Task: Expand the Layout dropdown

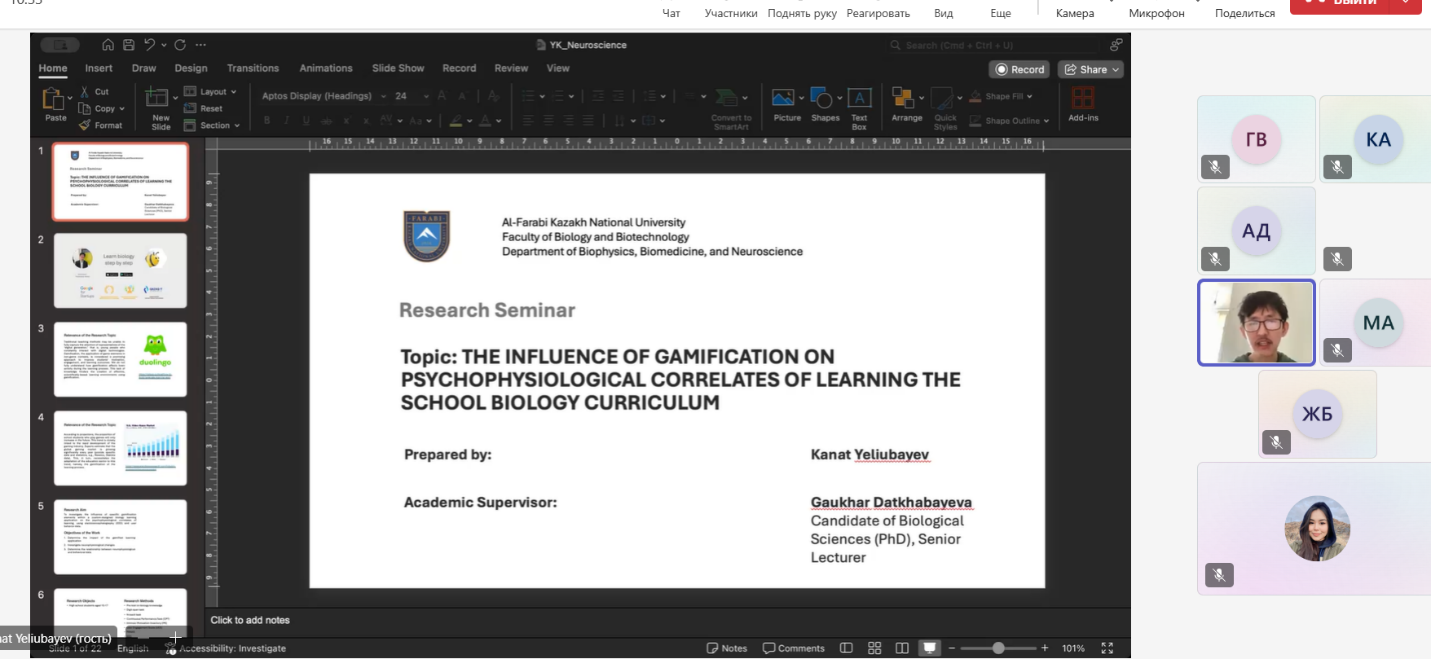Action: [211, 92]
